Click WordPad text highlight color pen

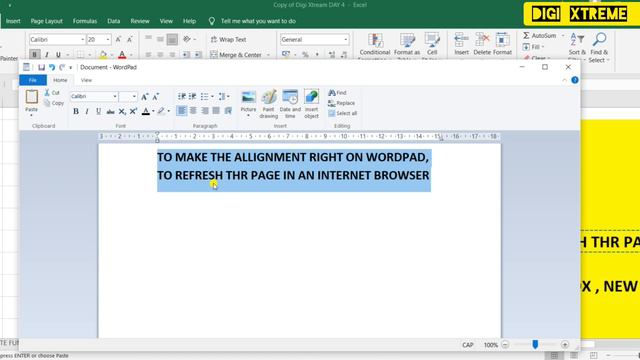(161, 111)
